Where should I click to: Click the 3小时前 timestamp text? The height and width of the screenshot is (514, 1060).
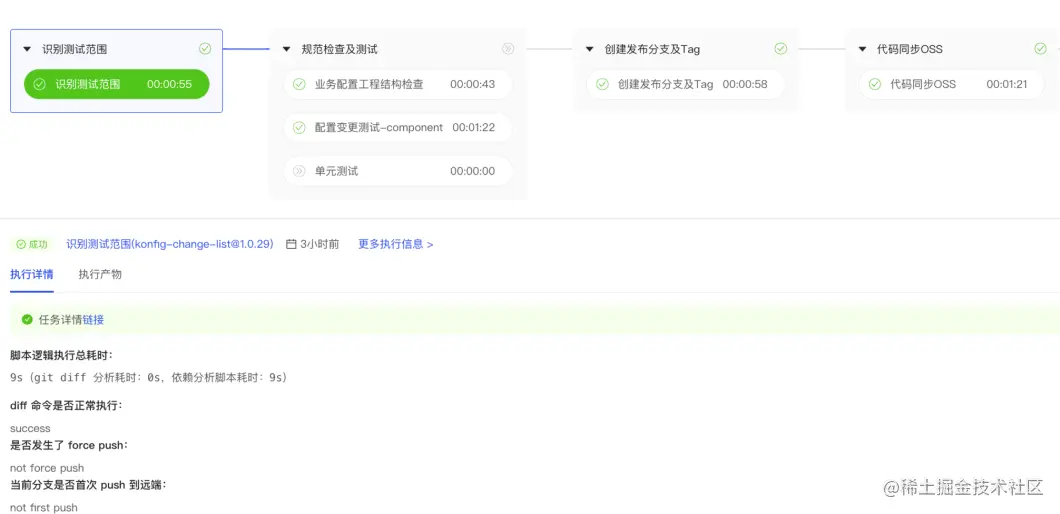(x=320, y=244)
